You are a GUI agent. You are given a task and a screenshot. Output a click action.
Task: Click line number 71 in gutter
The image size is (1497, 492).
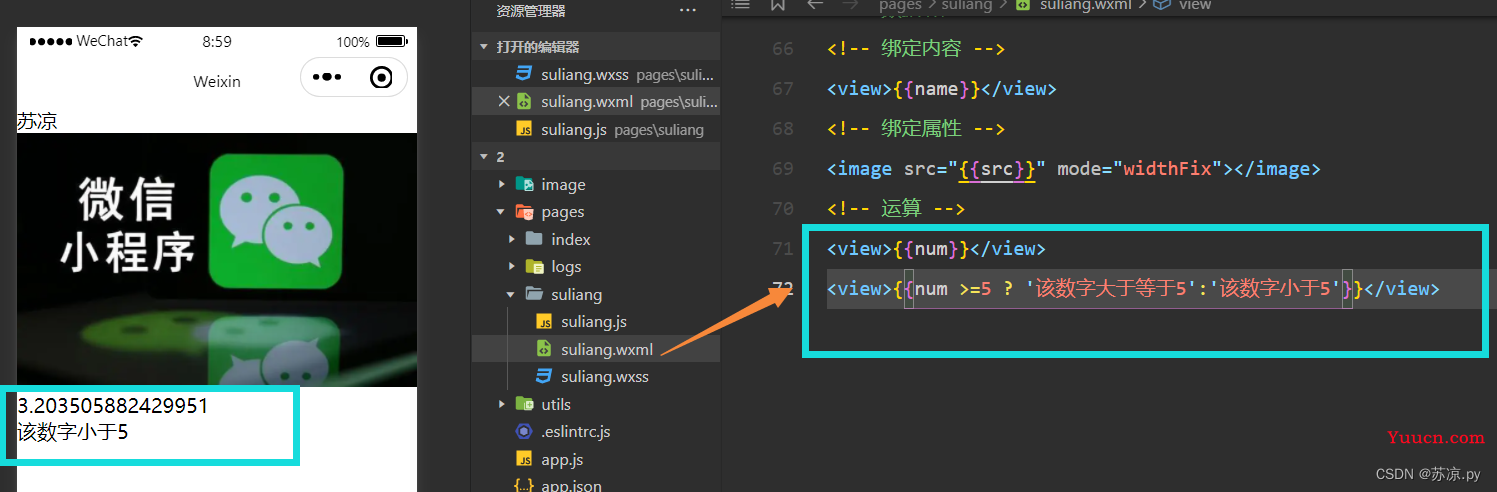(x=783, y=249)
